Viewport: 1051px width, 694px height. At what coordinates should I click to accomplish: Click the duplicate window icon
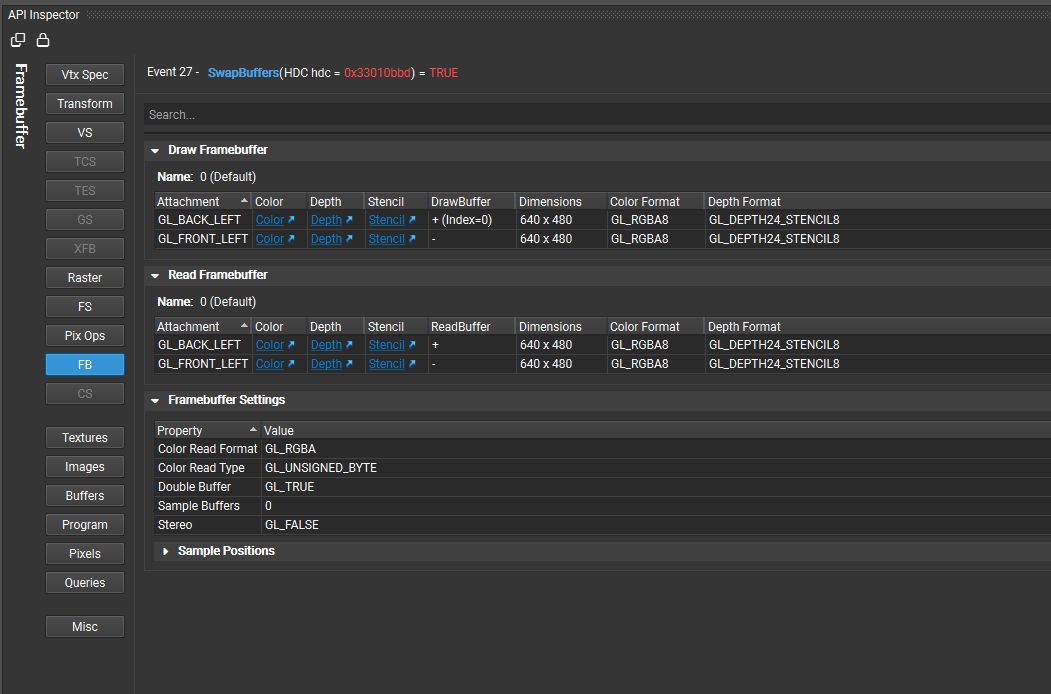click(x=17, y=38)
